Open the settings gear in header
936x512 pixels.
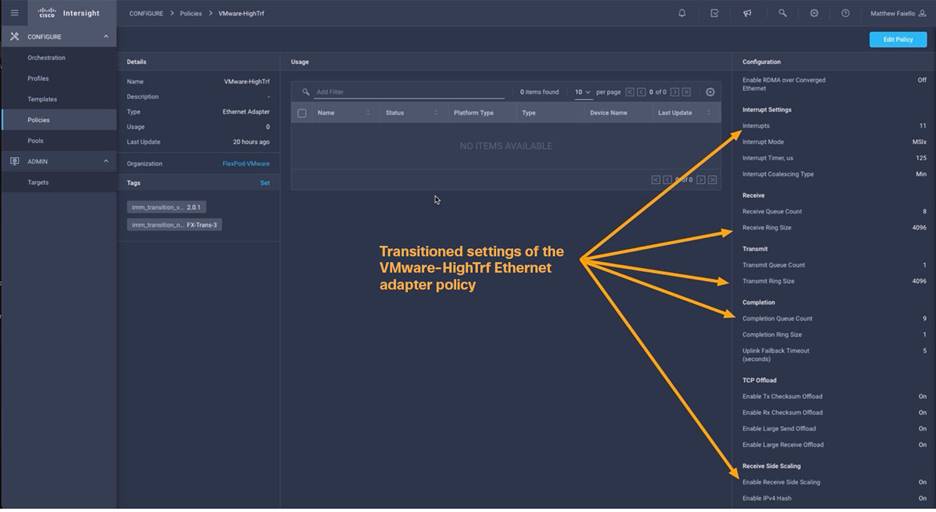point(814,13)
